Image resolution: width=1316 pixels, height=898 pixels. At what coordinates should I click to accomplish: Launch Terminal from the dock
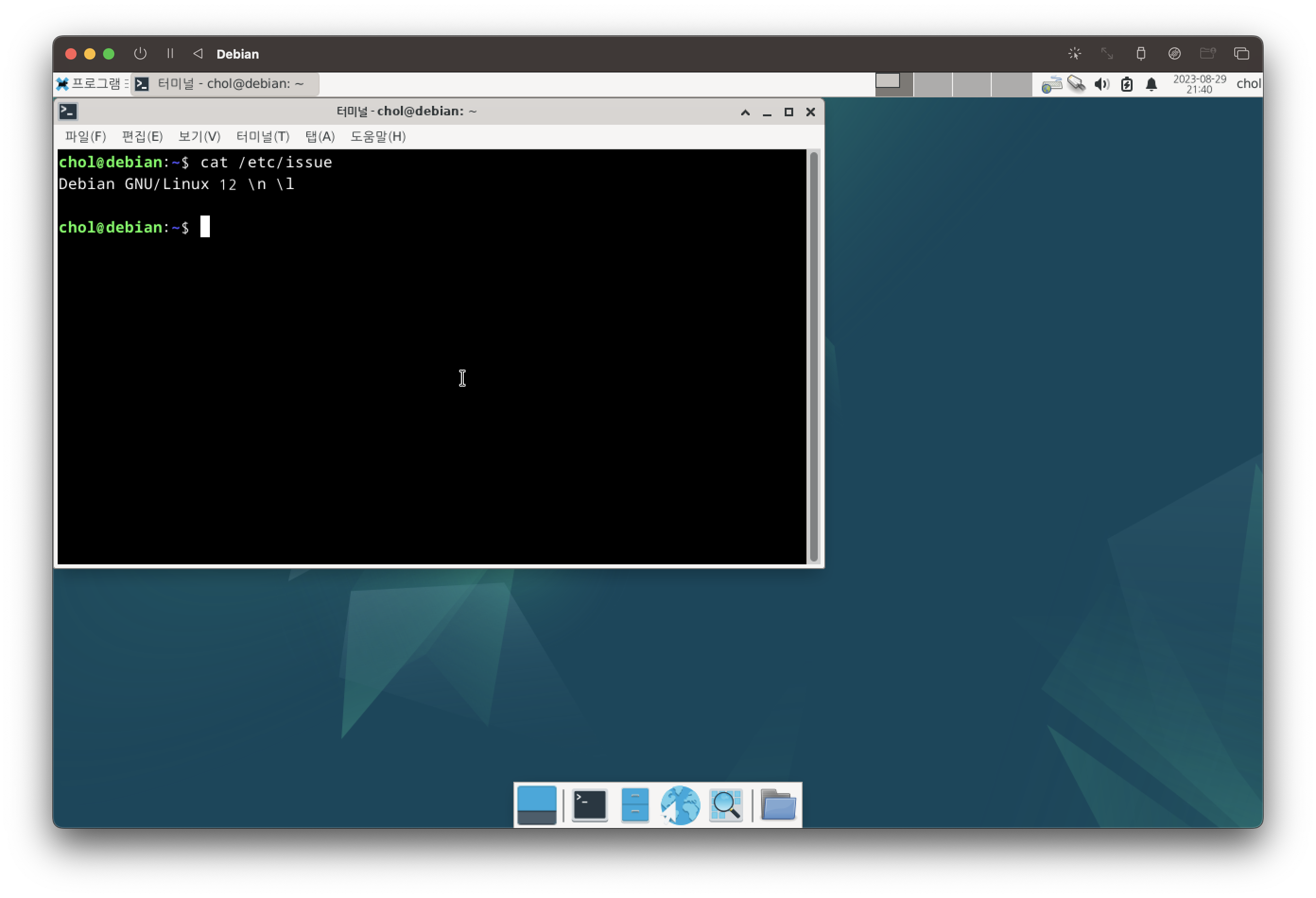(589, 805)
